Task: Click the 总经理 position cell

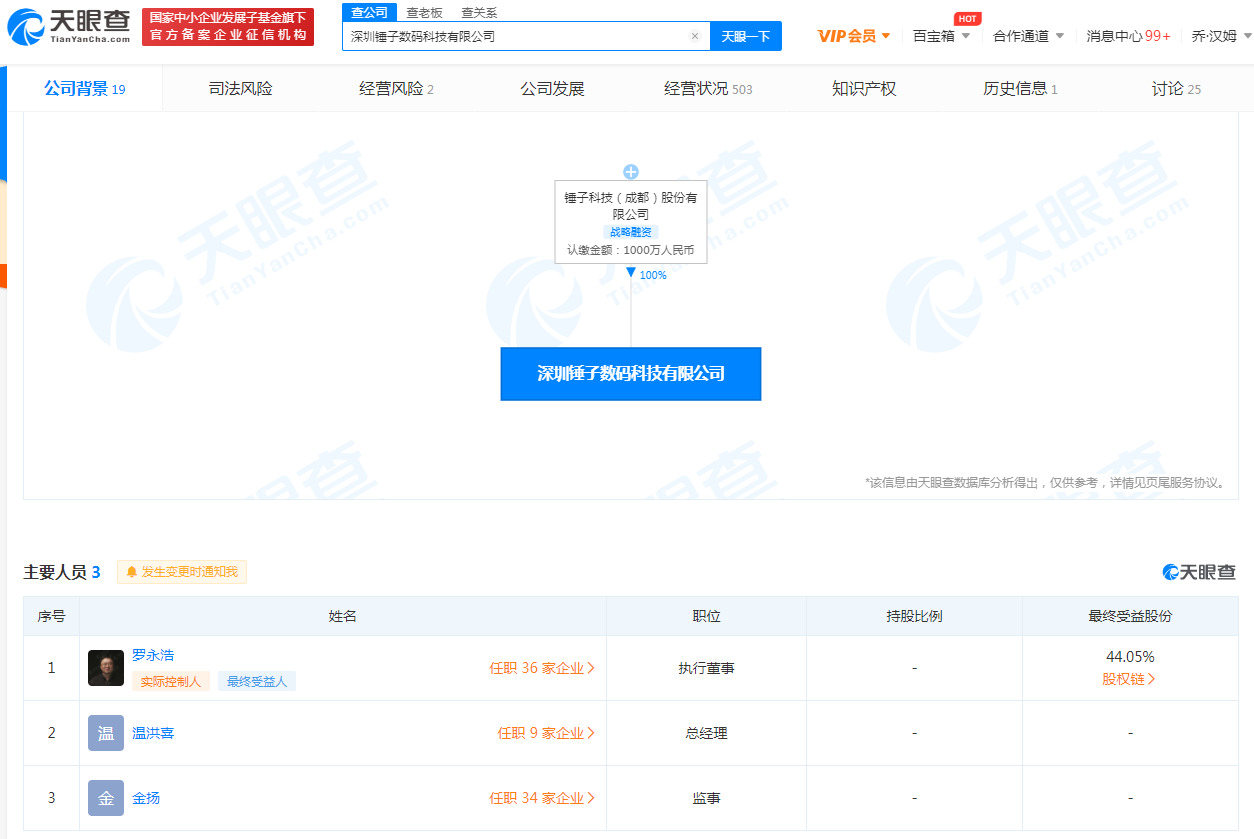Action: tap(706, 733)
